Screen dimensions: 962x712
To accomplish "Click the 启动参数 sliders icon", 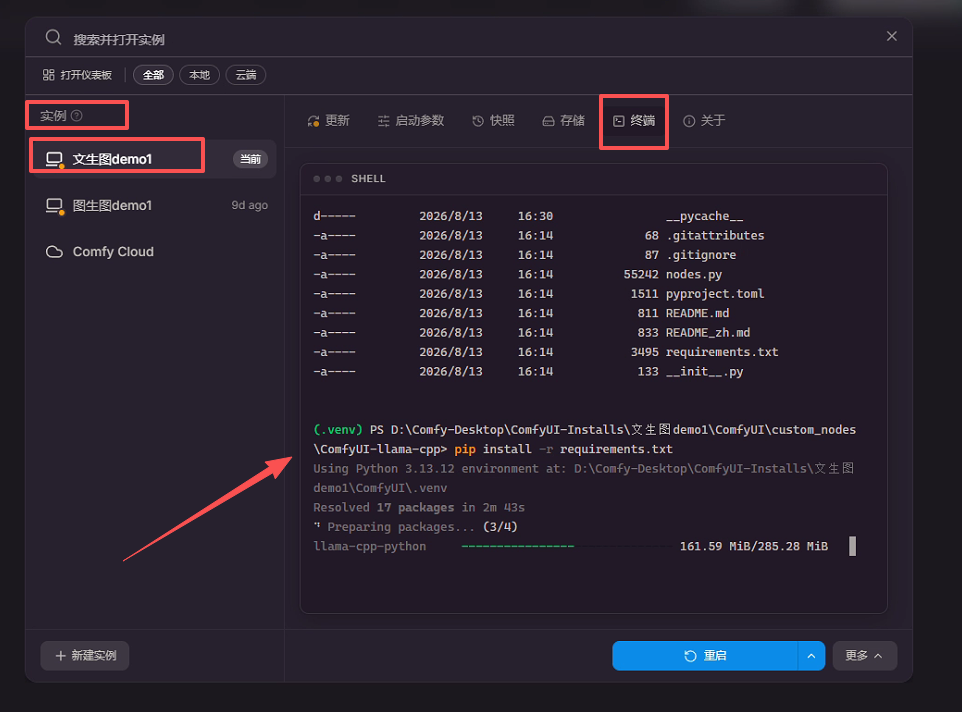I will tap(383, 121).
